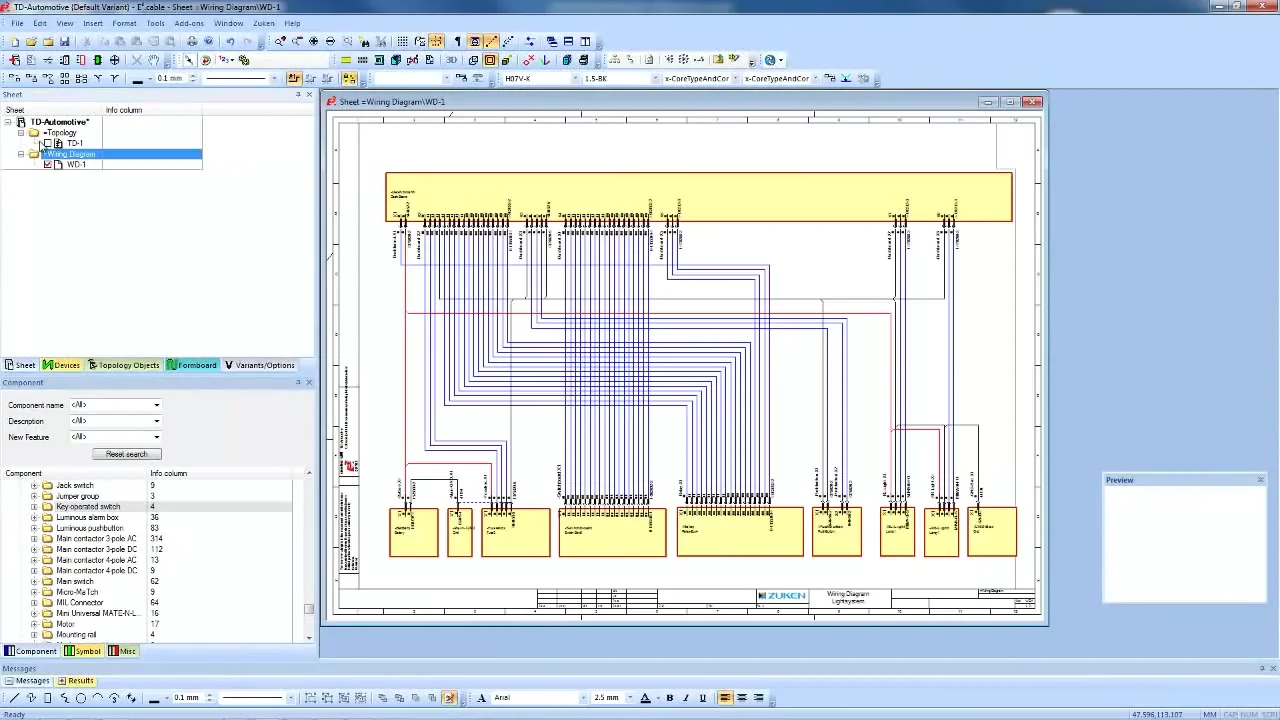Select the Topology Objects tab
The image size is (1280, 720).
(124, 365)
